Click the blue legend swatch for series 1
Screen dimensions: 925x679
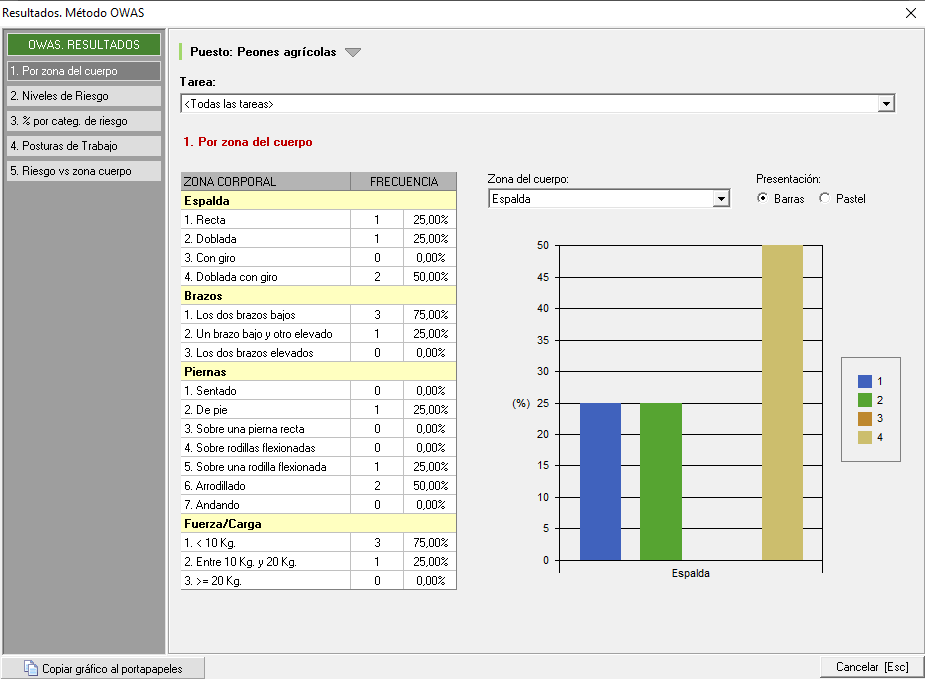(x=865, y=381)
